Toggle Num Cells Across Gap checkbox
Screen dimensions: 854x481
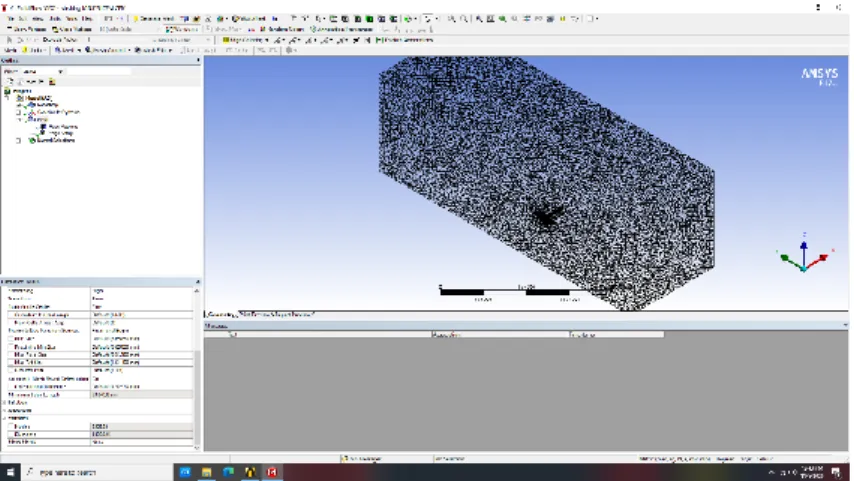(11, 322)
